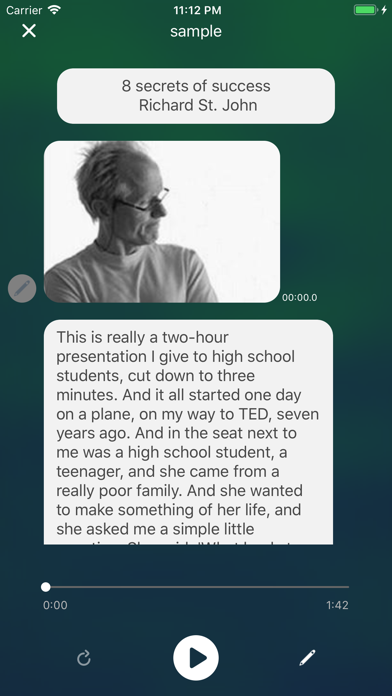This screenshot has width=392, height=696.
Task: Tap the 1:42 total duration label
Action: 337,605
